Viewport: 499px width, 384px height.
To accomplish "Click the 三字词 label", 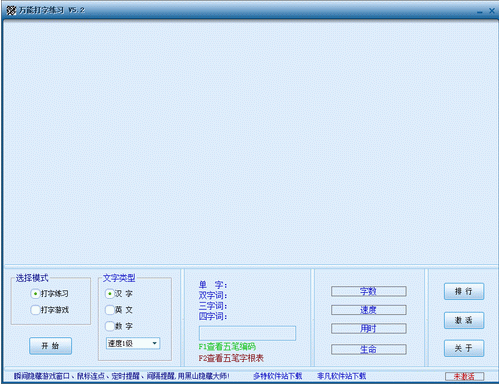I will coord(213,306).
